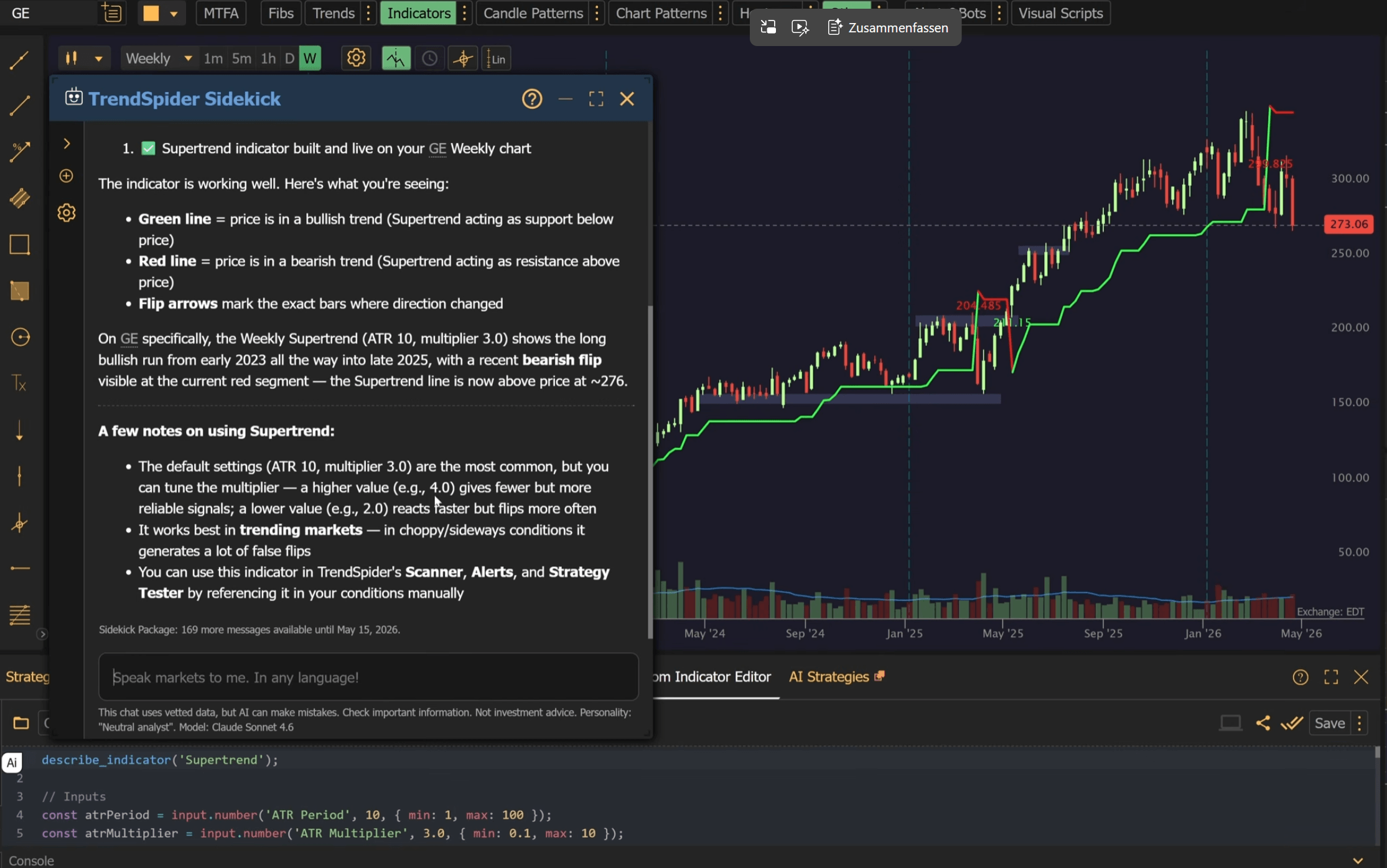1387x868 pixels.
Task: Share the script via share icon
Action: tap(1263, 723)
